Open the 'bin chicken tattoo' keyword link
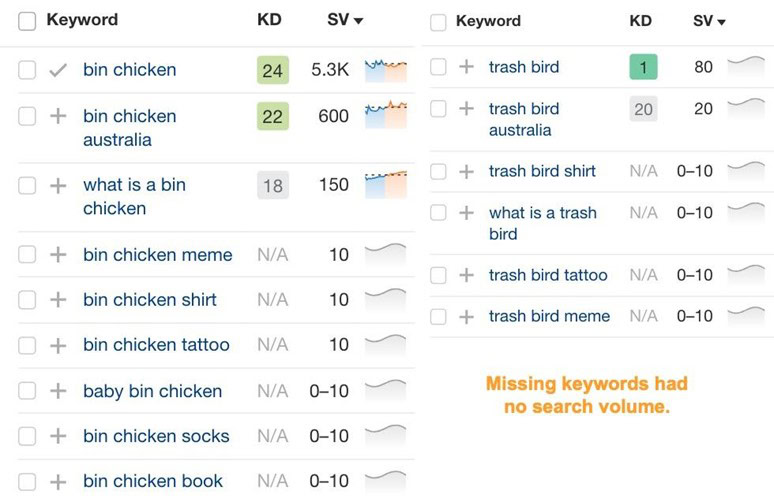774x502 pixels. tap(156, 345)
